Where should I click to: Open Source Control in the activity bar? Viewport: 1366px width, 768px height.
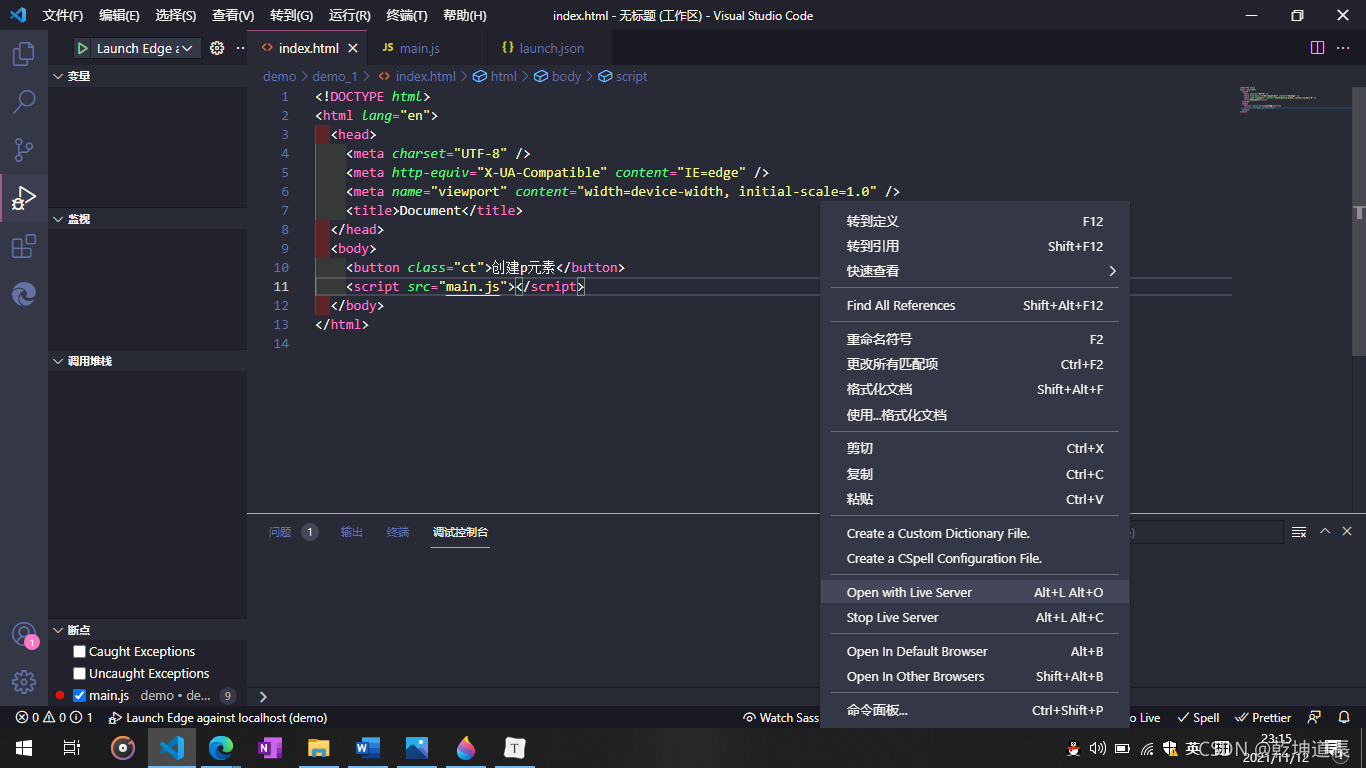[22, 149]
